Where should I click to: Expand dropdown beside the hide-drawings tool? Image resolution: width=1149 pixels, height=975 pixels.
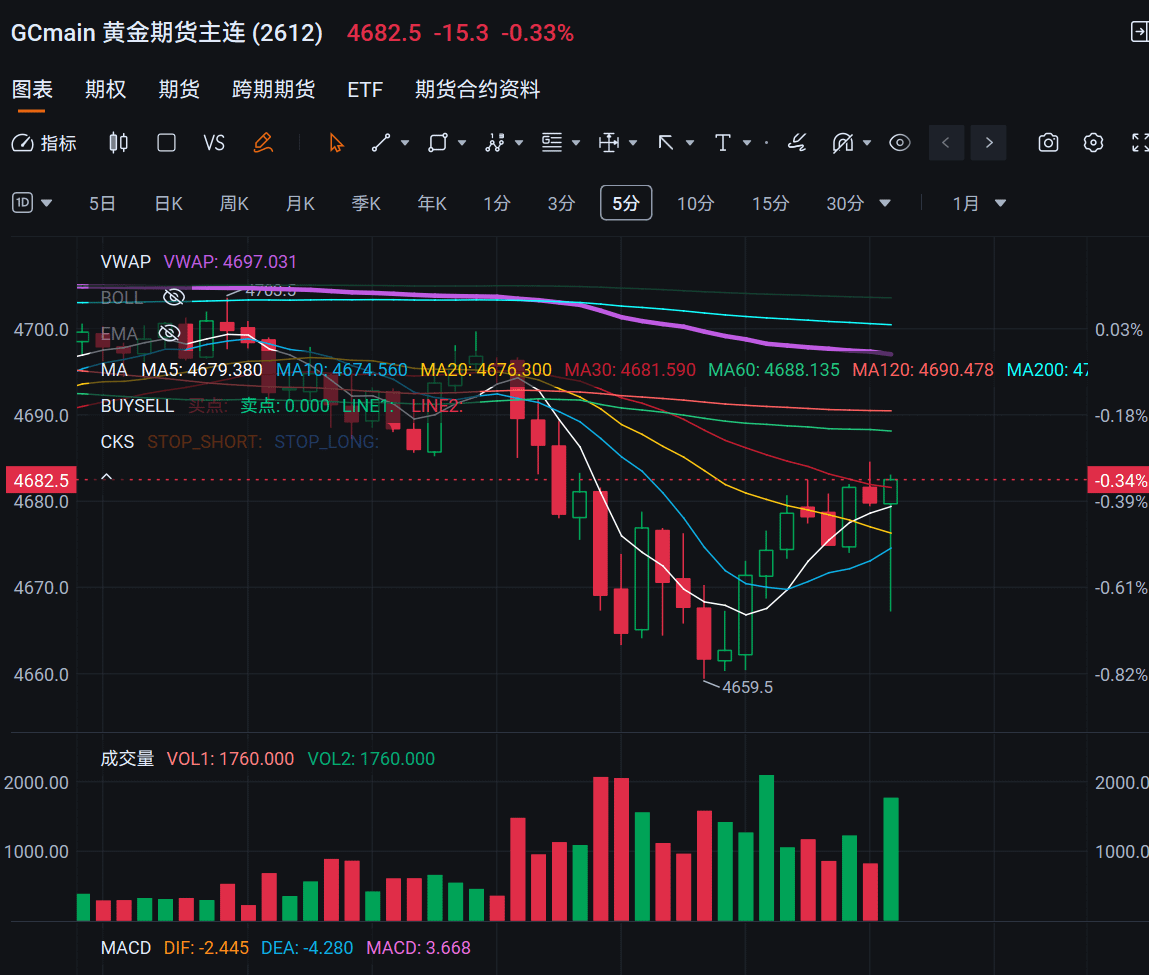(867, 143)
